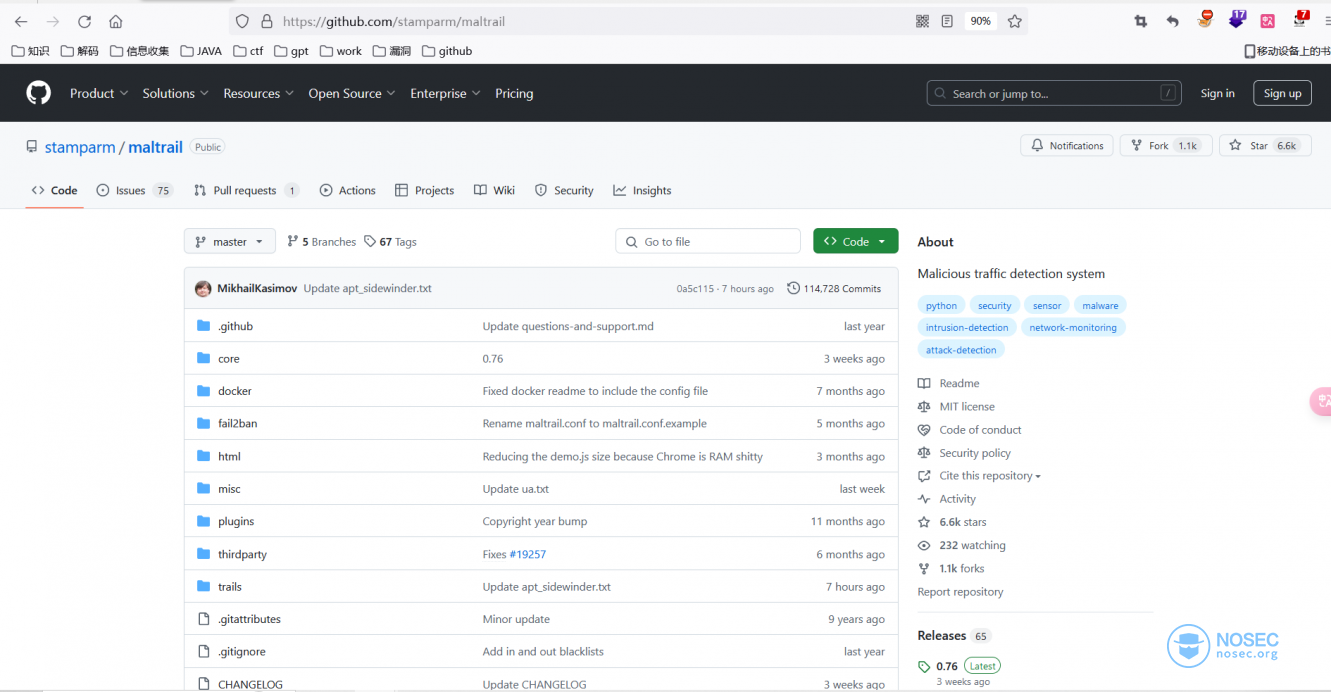Open the thirdparty folder

point(242,554)
